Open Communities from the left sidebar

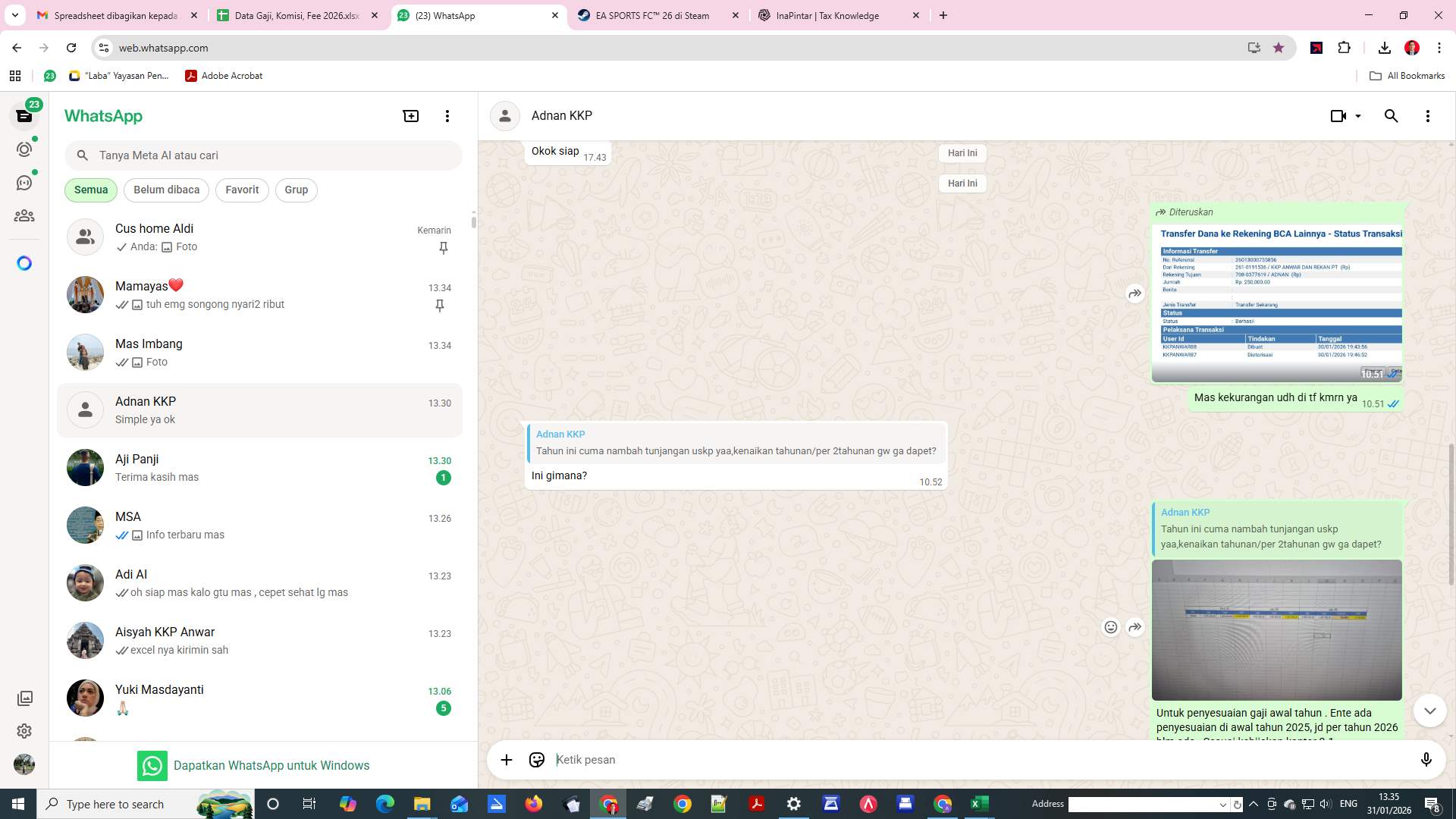point(24,215)
